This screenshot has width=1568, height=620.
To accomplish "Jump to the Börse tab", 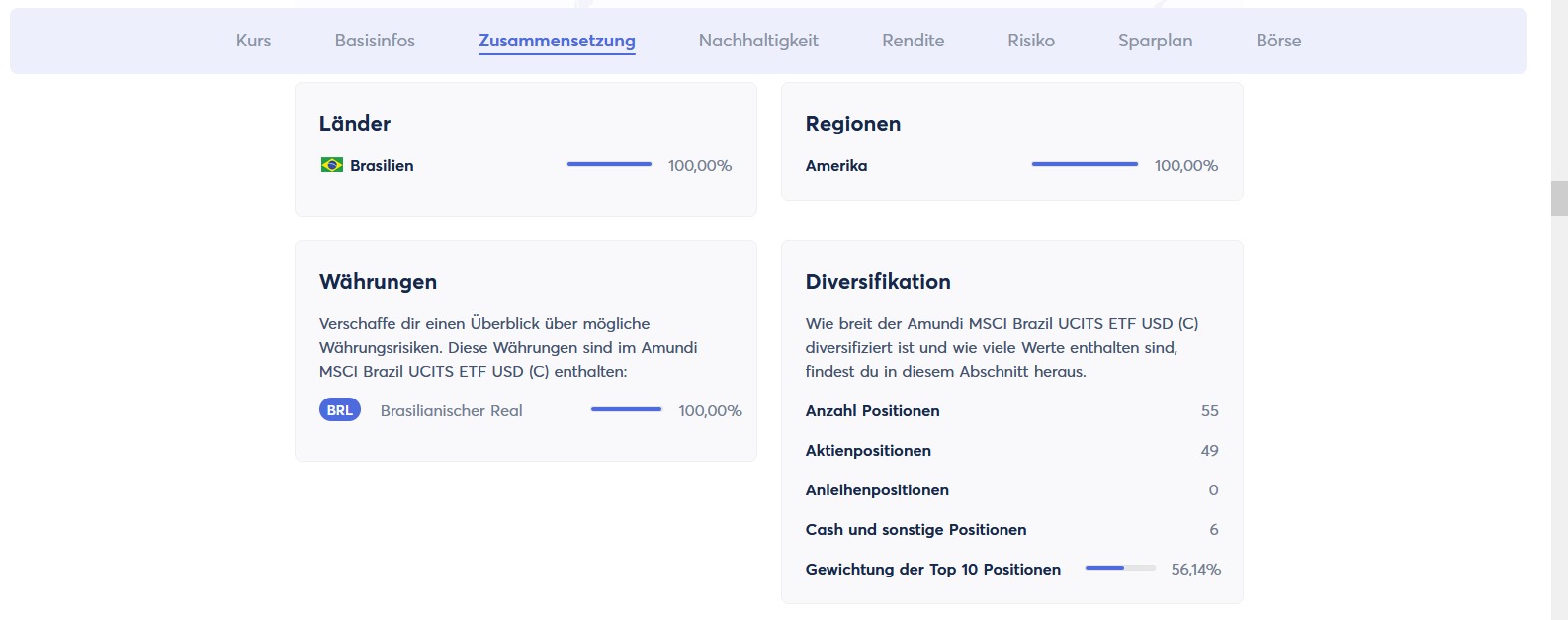I will tap(1278, 41).
